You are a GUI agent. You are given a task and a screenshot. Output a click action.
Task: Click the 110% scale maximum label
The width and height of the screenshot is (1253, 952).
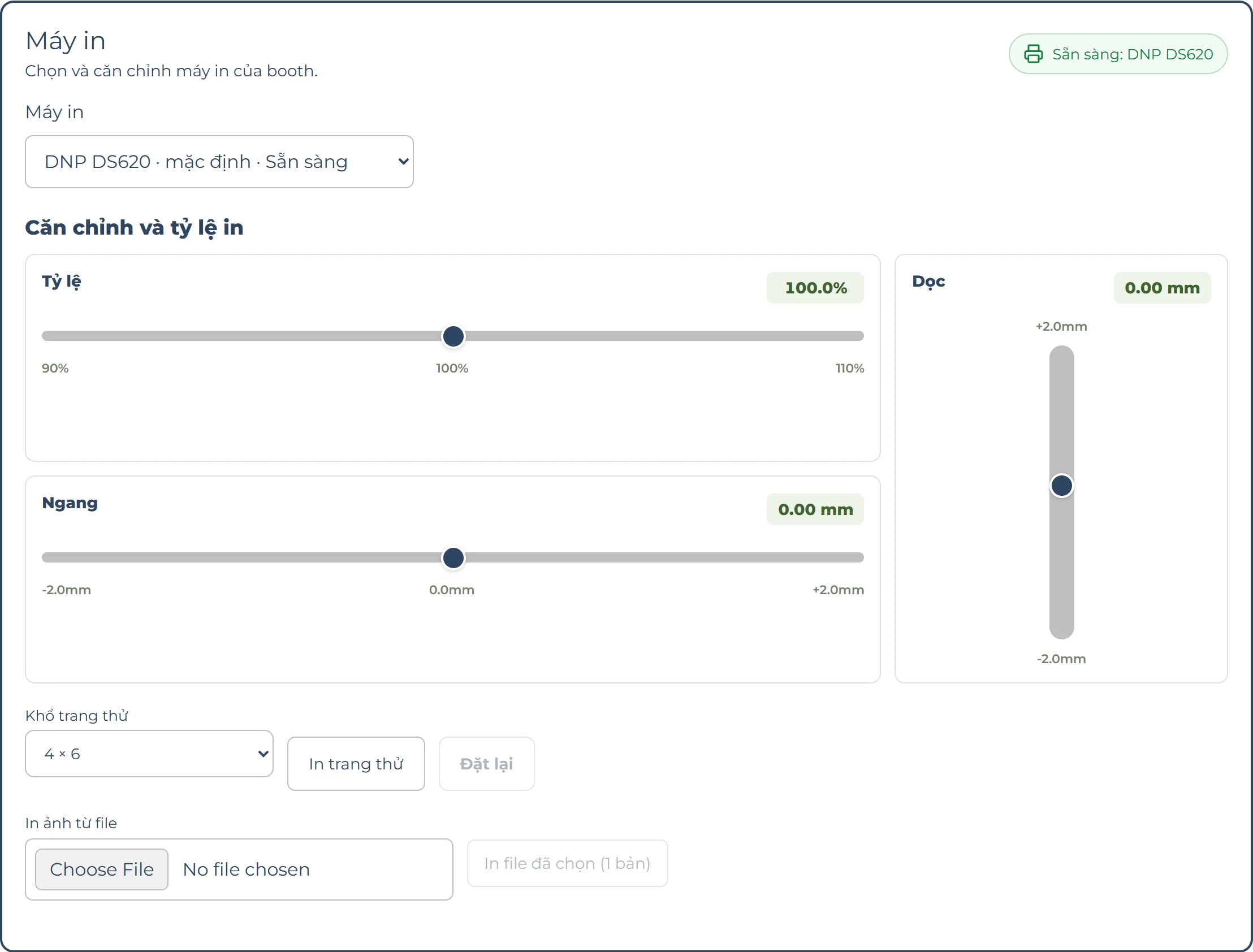pos(849,369)
